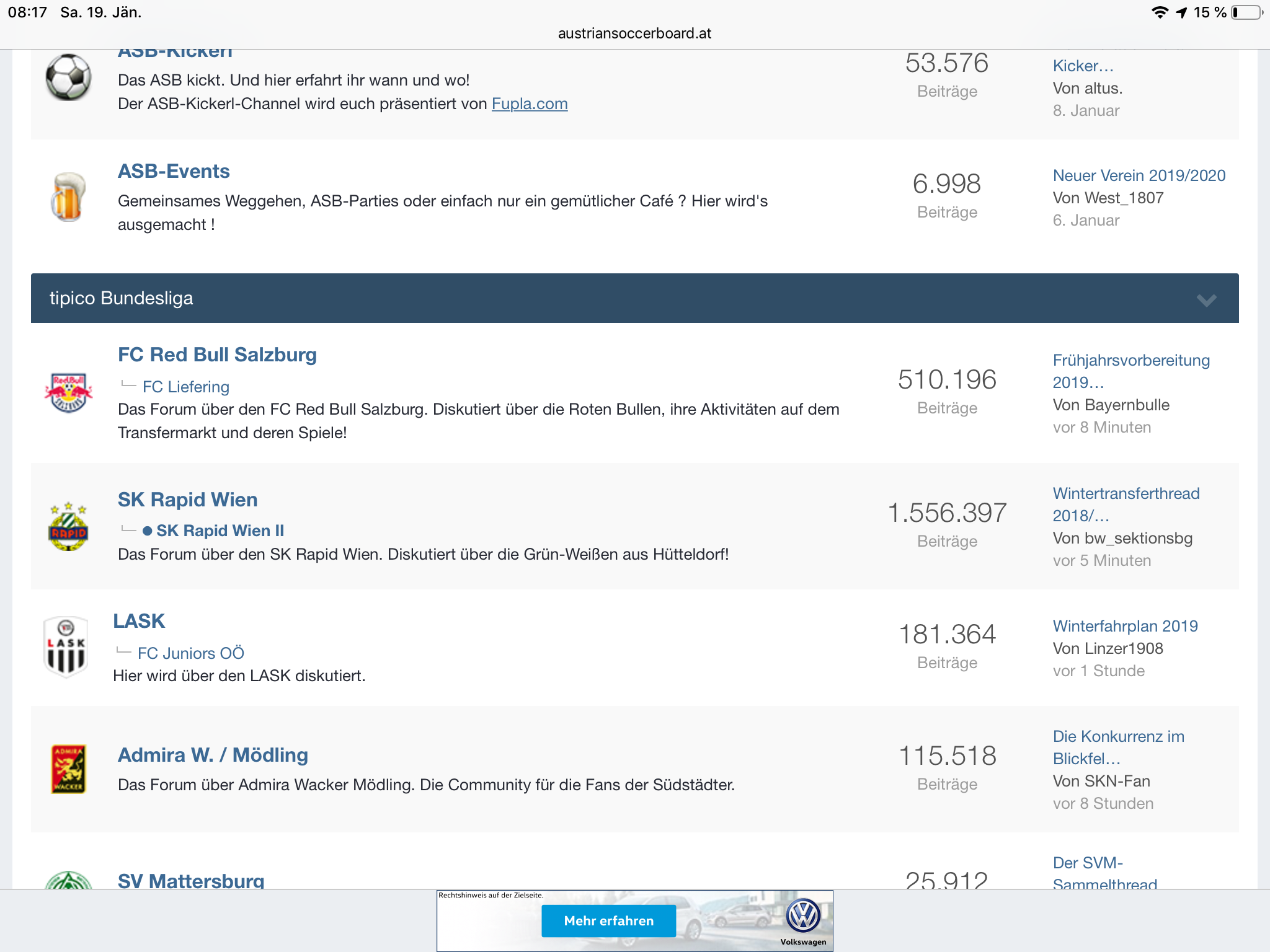The width and height of the screenshot is (1270, 952).
Task: Select the tipico Bundesliga category header
Action: pyautogui.click(x=634, y=298)
